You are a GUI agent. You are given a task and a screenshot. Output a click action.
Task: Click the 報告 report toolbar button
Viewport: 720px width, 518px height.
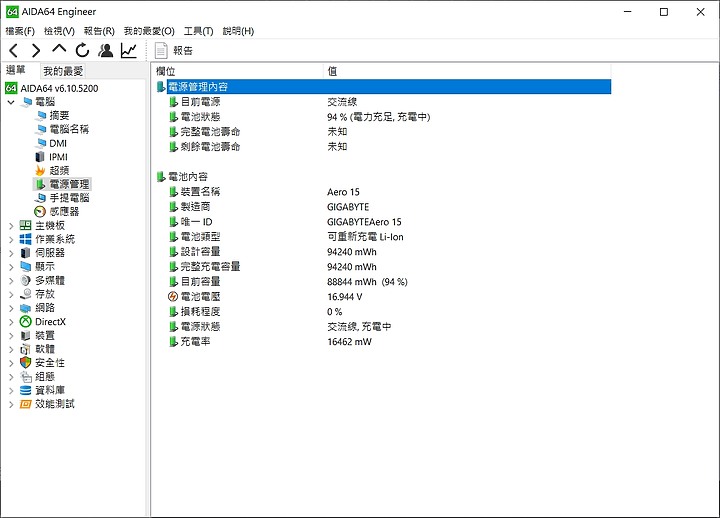pyautogui.click(x=174, y=51)
